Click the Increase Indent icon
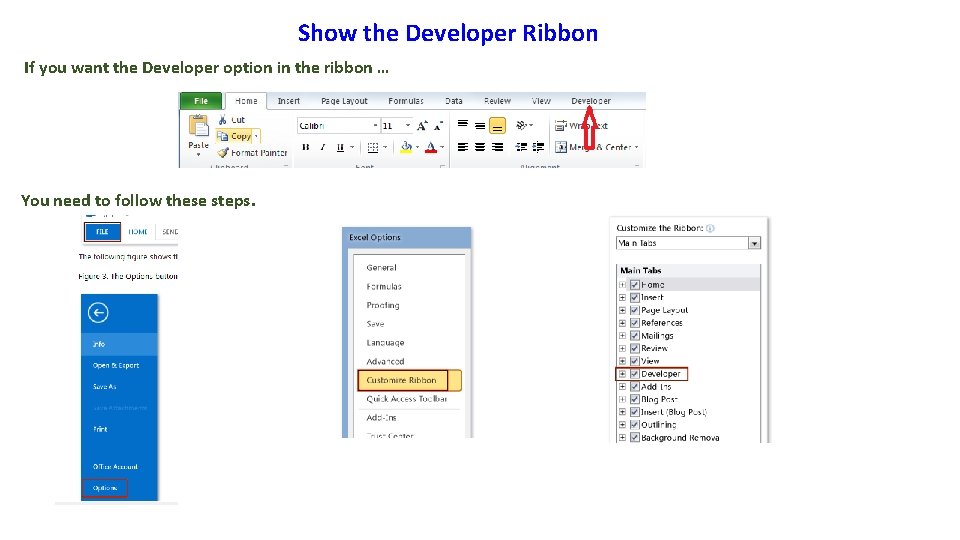Viewport: 960px width, 540px height. [x=538, y=147]
